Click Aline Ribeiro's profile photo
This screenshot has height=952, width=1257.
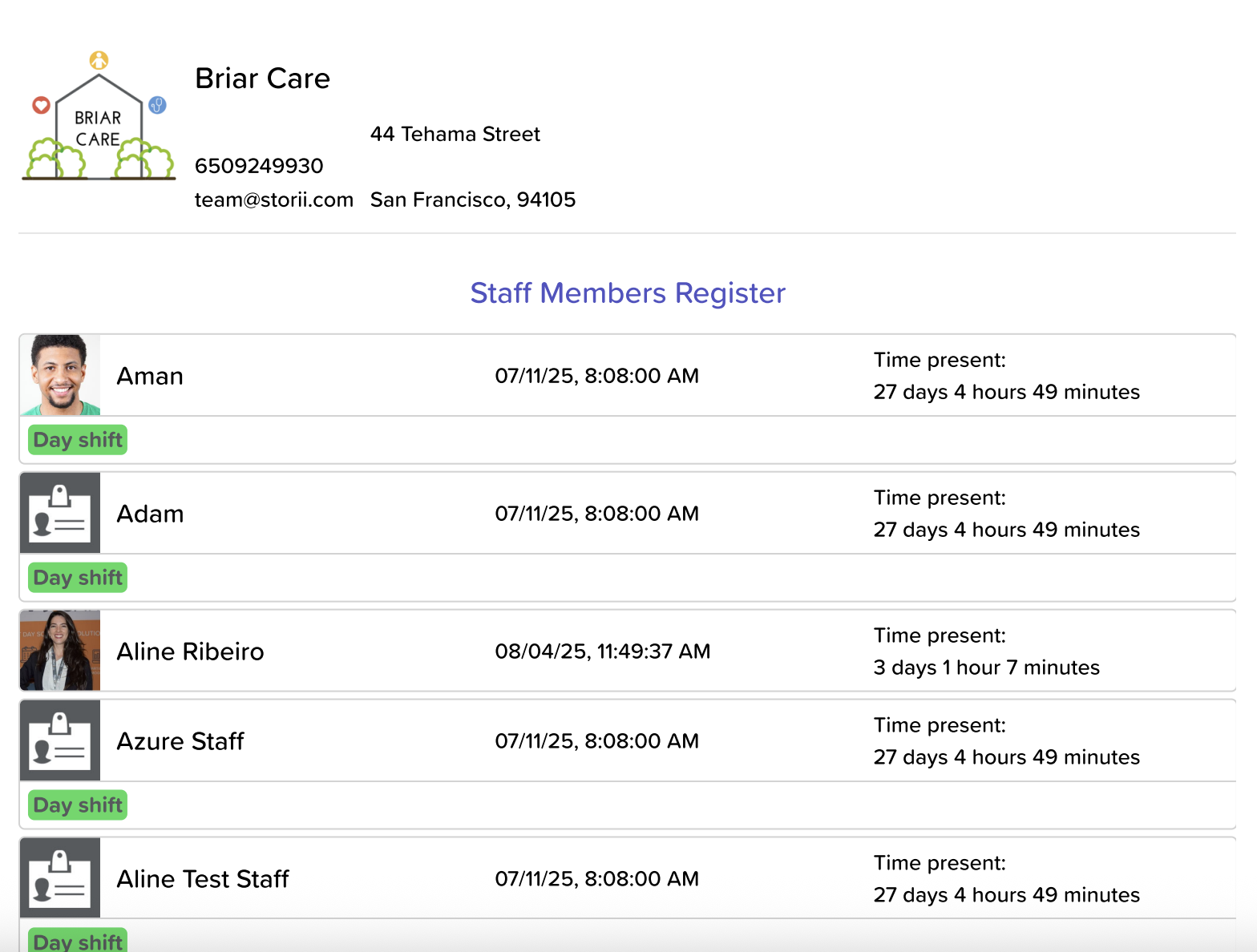tap(60, 651)
